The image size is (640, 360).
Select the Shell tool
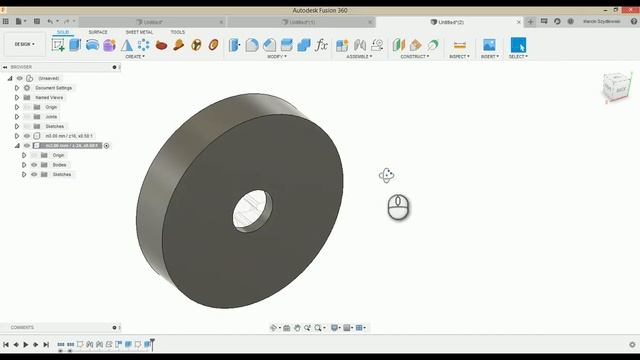(x=287, y=45)
